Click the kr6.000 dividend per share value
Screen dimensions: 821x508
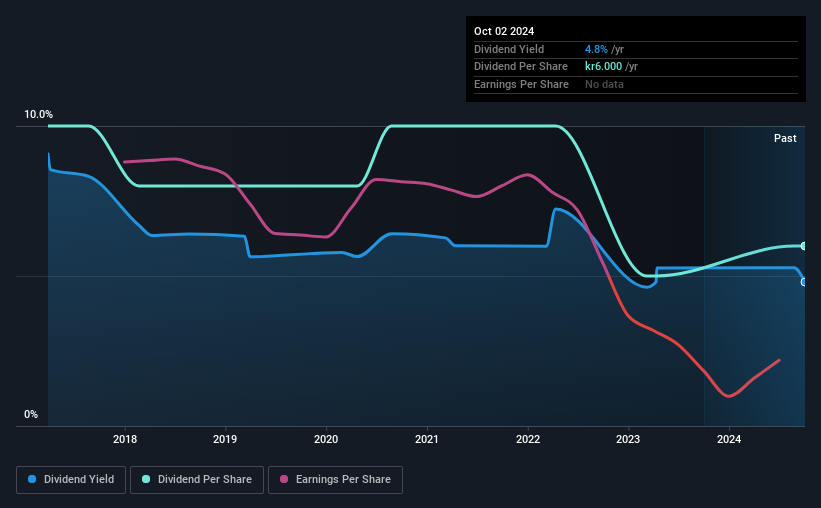pyautogui.click(x=603, y=67)
